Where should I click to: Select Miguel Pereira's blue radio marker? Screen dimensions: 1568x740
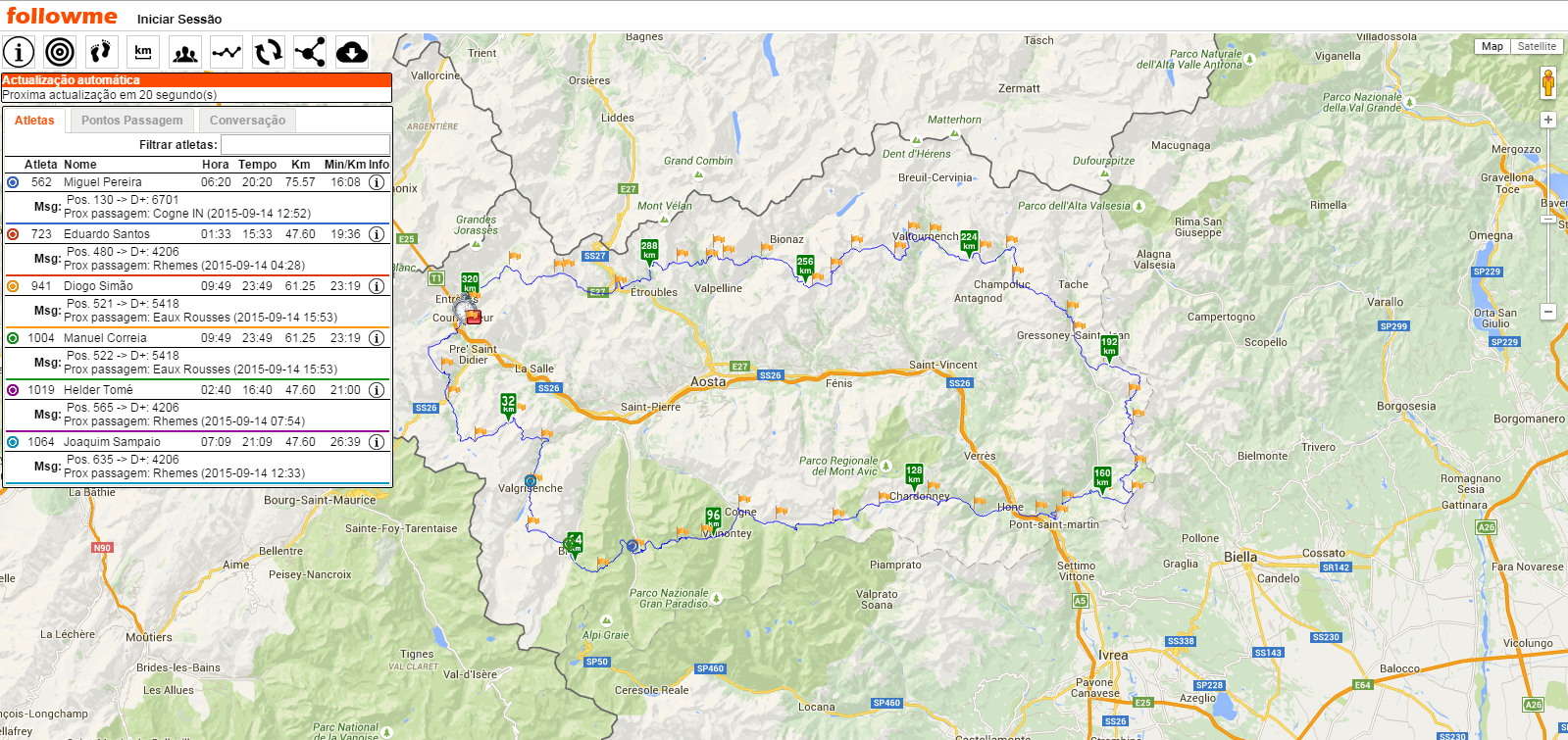tap(13, 182)
